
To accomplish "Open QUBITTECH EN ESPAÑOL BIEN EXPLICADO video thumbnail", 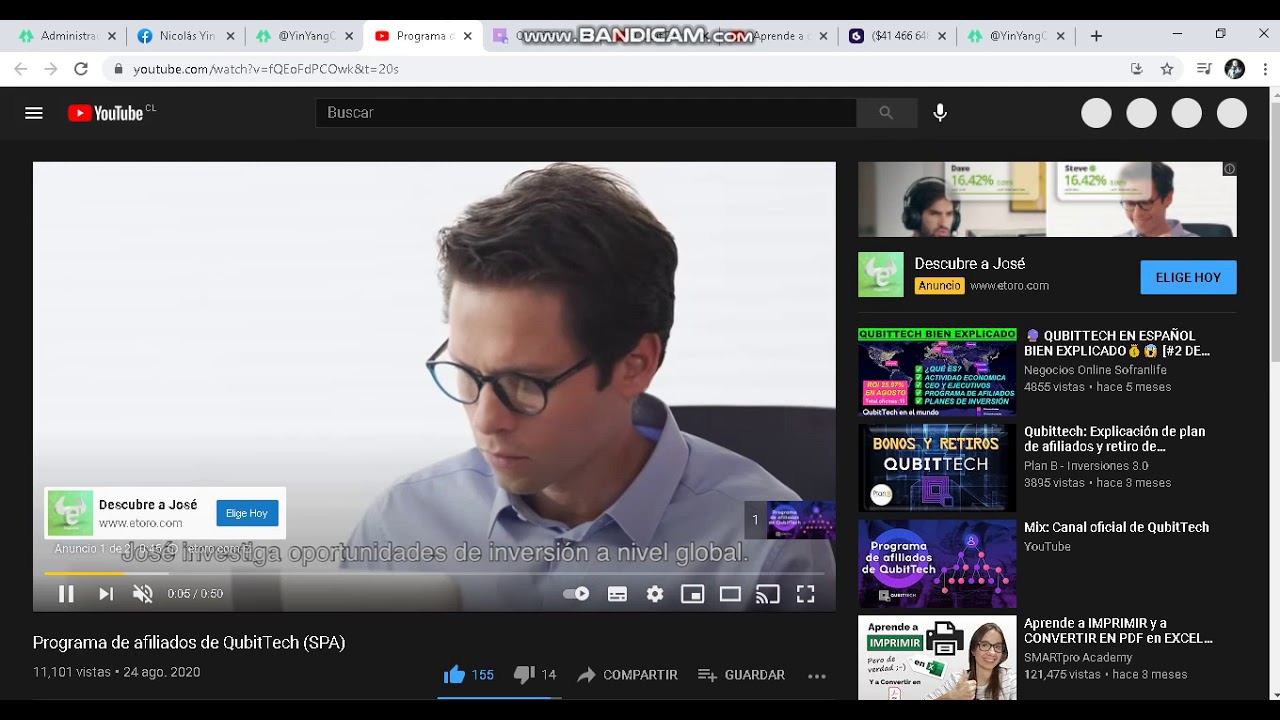I will click(937, 372).
